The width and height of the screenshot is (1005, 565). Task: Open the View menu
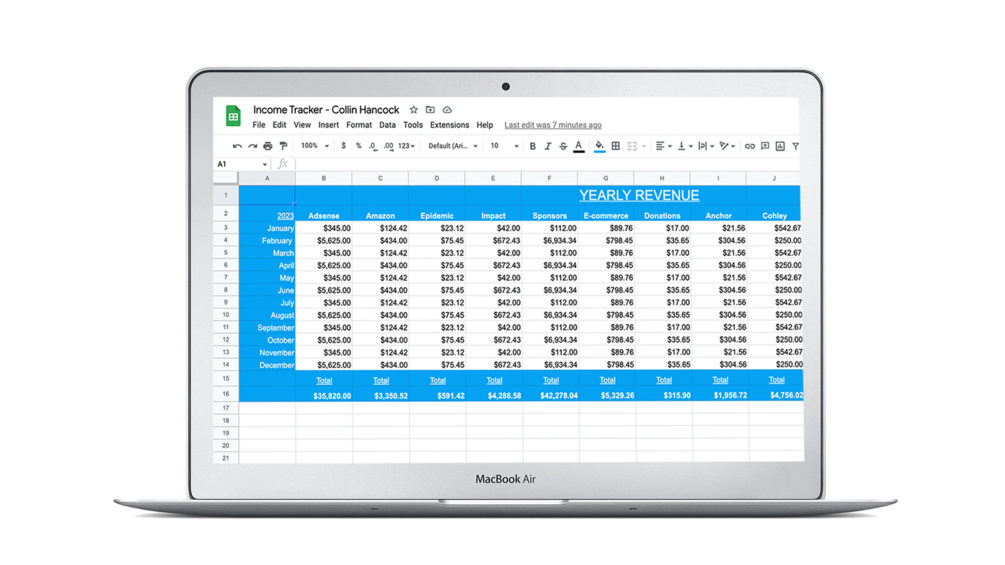coord(302,125)
